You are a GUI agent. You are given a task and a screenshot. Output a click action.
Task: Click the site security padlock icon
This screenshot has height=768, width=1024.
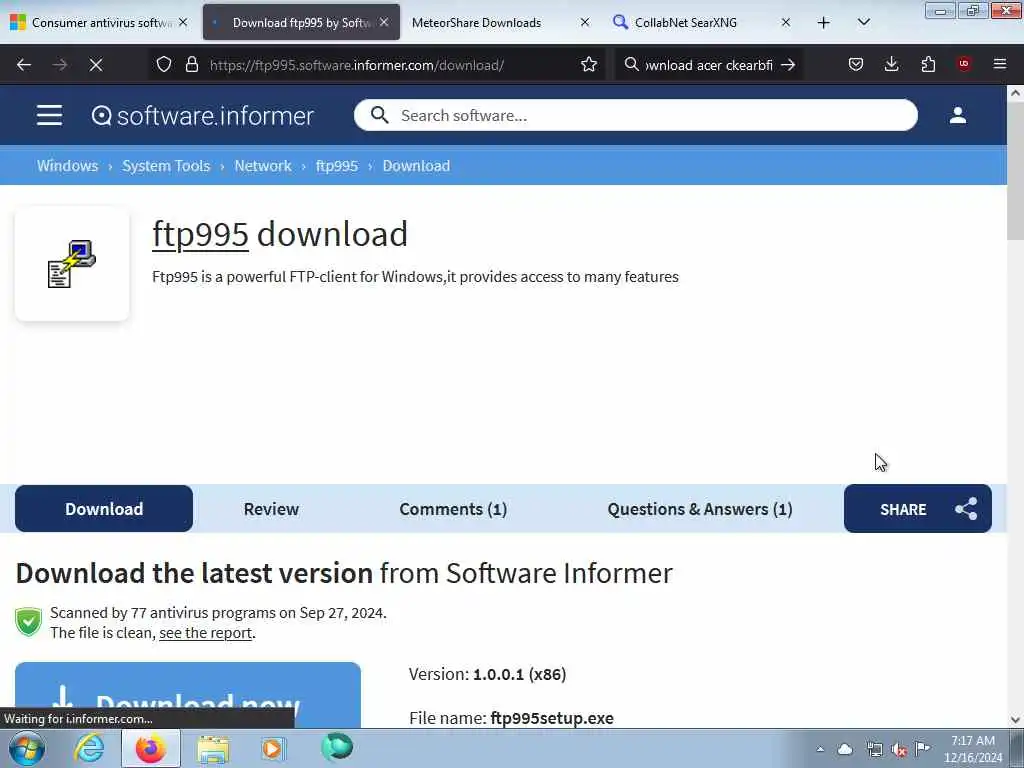[x=191, y=65]
